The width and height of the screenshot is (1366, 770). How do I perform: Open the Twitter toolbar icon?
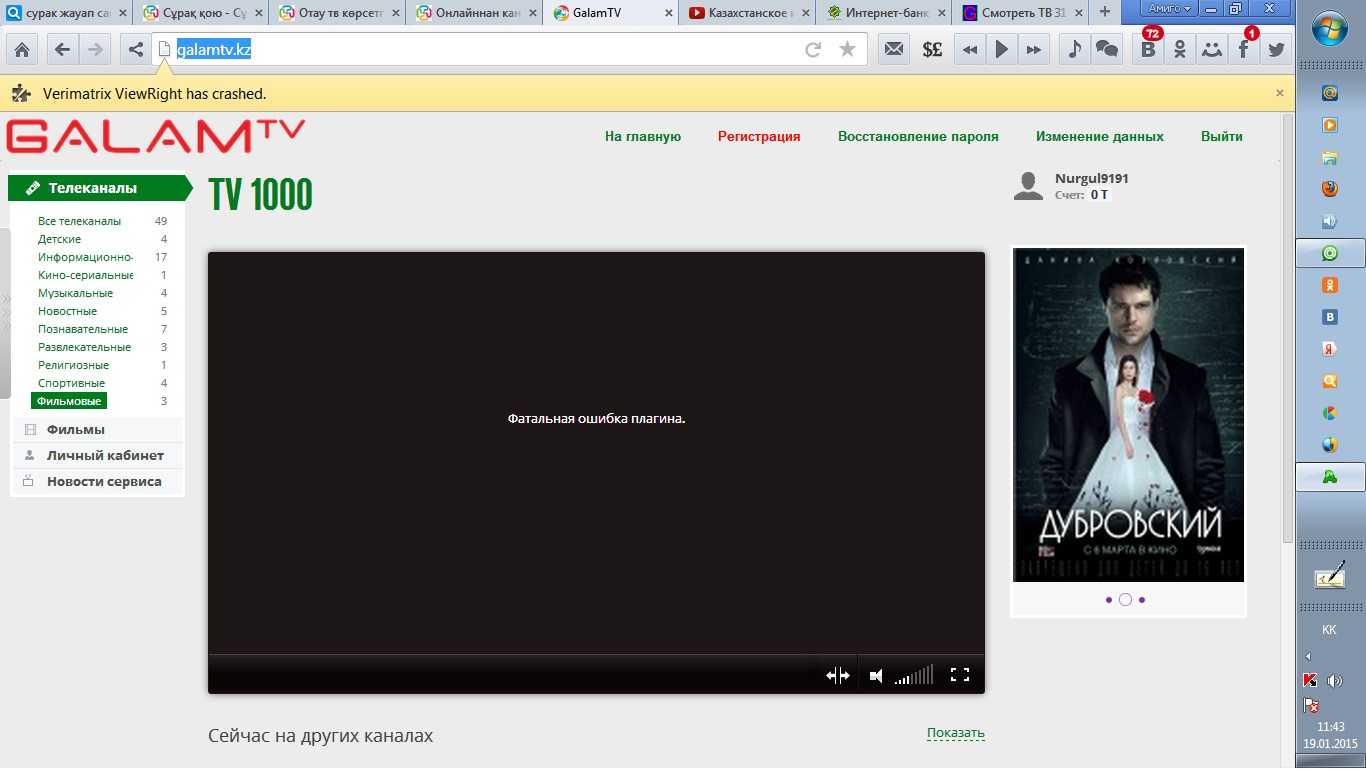[1276, 49]
